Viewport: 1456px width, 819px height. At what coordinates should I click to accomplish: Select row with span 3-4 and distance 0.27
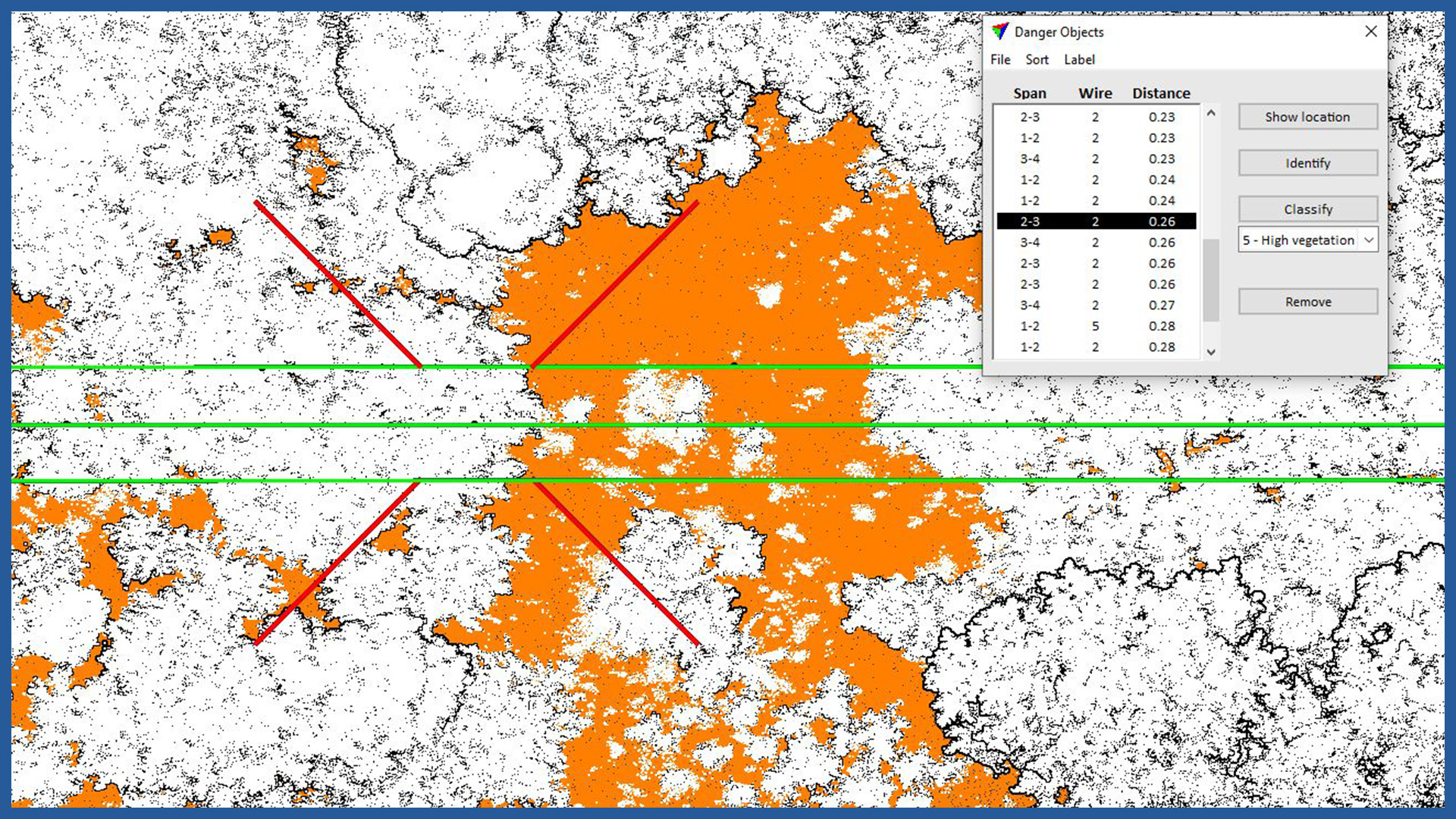1097,305
